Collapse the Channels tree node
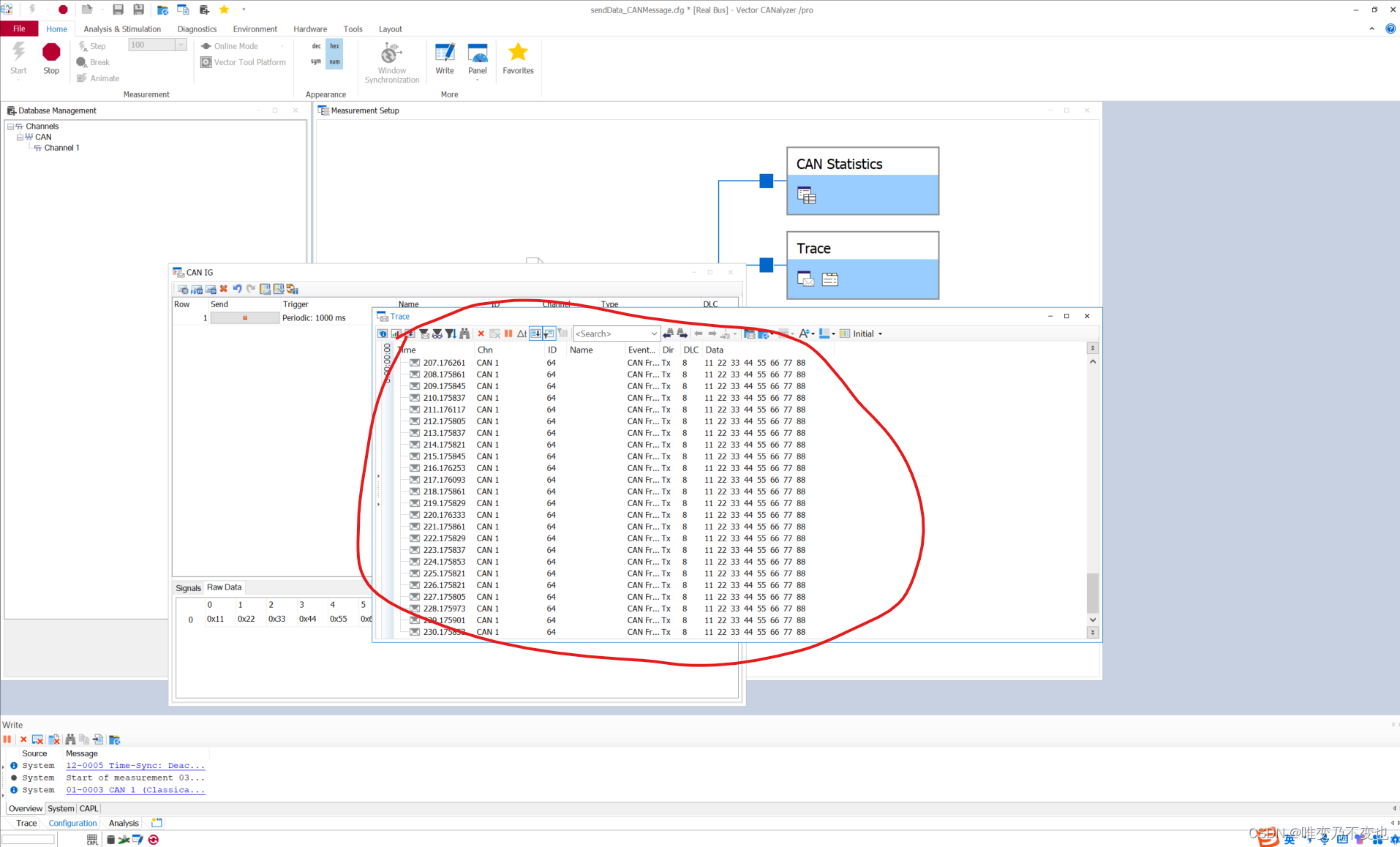Viewport: 1400px width, 847px height. pyautogui.click(x=10, y=127)
